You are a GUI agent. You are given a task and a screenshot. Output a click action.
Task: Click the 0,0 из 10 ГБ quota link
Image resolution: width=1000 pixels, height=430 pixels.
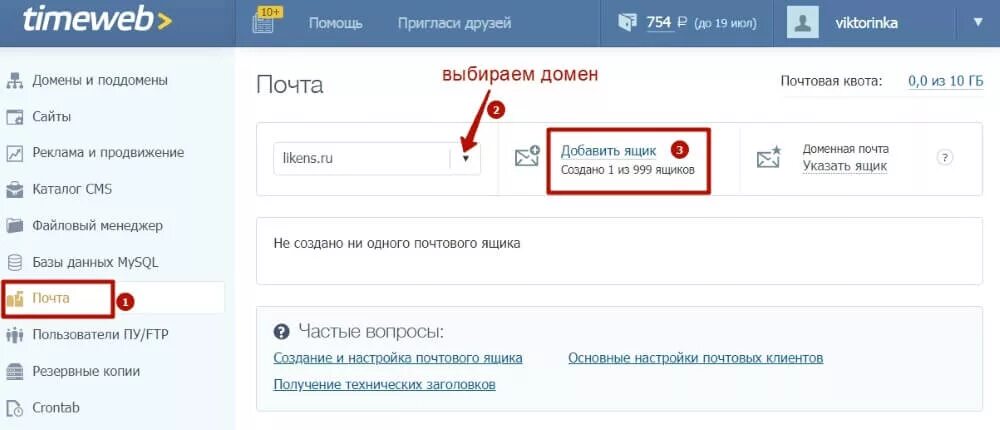tap(945, 82)
